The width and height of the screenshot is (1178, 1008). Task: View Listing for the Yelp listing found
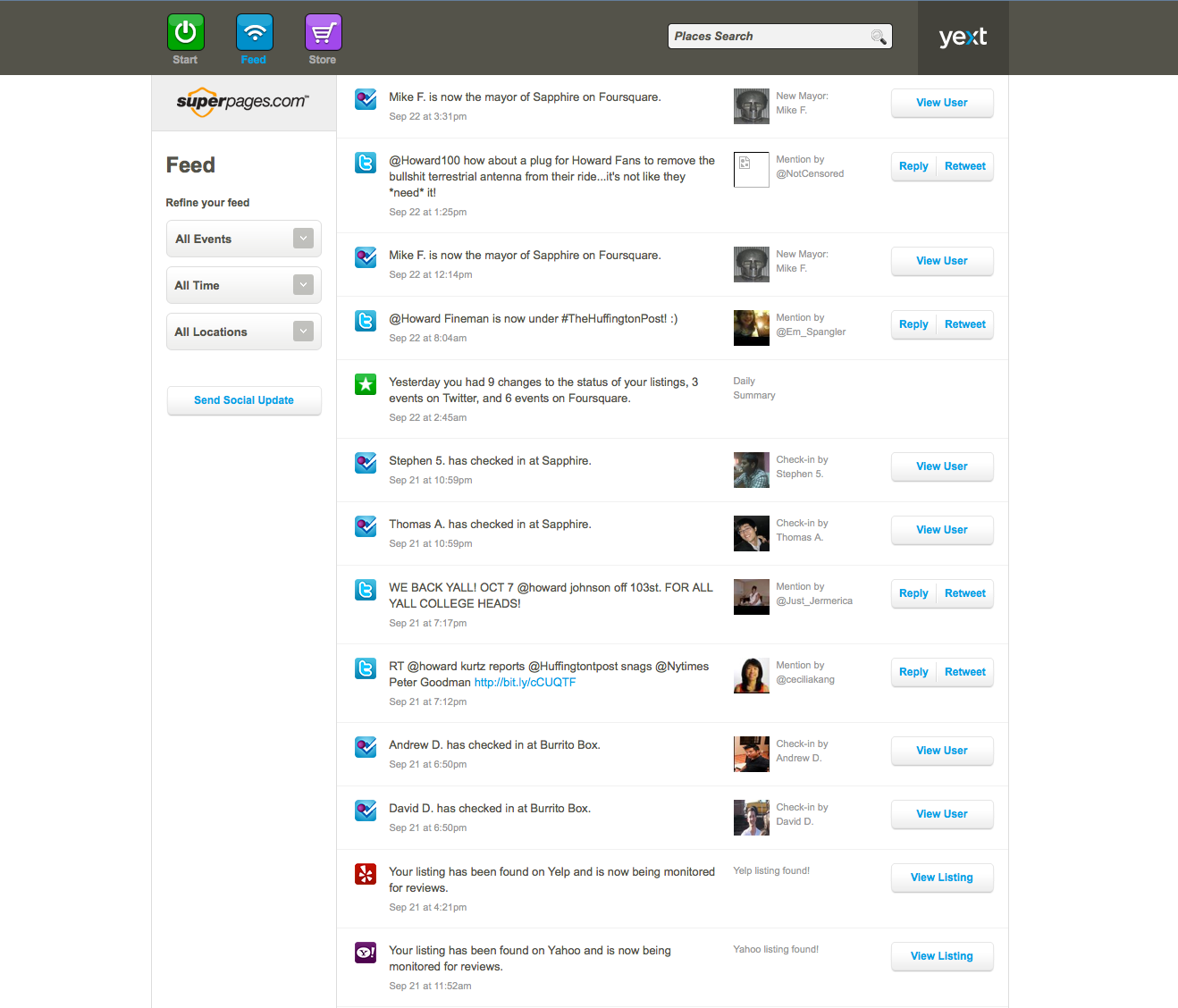click(942, 878)
